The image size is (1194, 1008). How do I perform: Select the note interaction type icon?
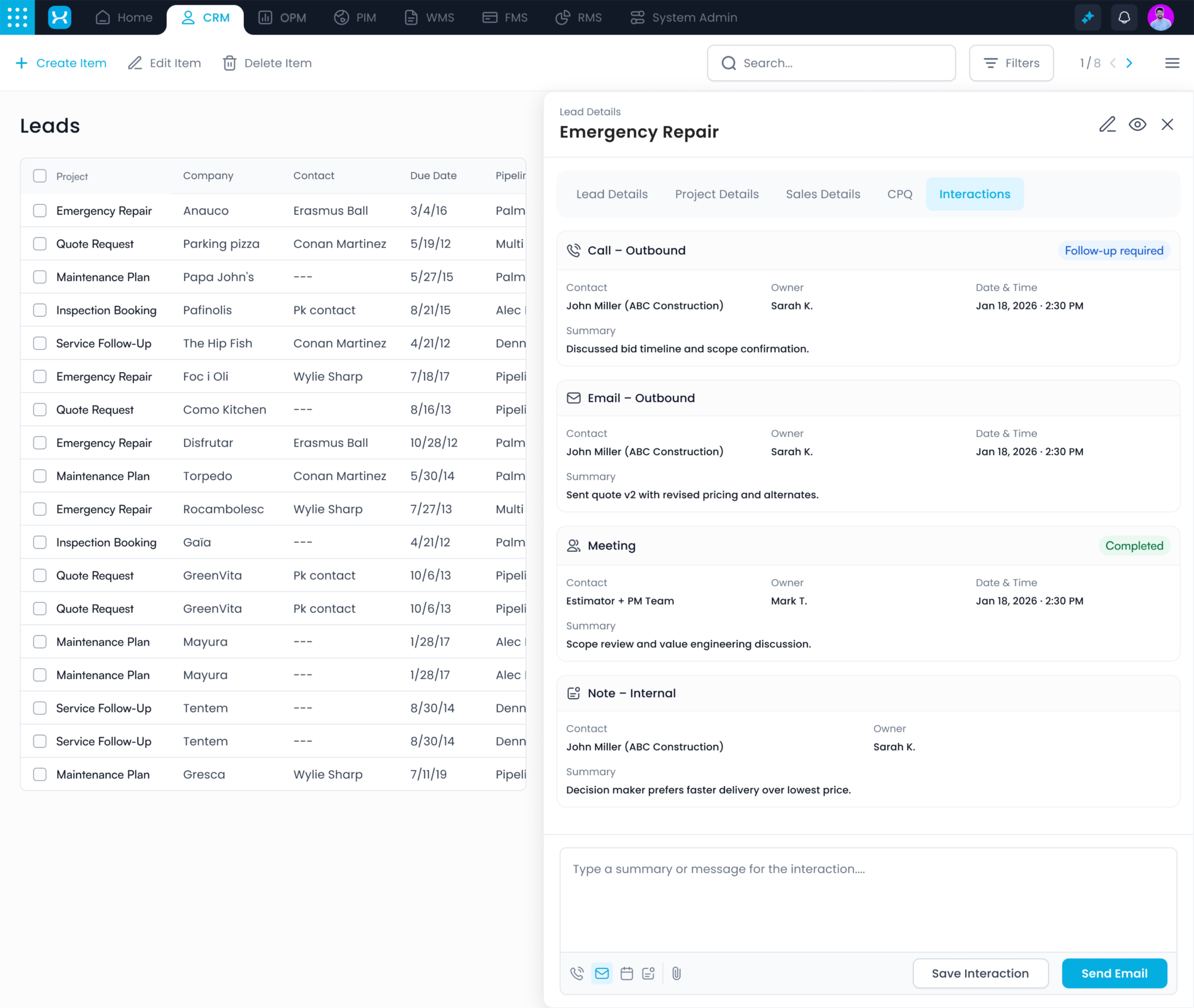pyautogui.click(x=648, y=973)
